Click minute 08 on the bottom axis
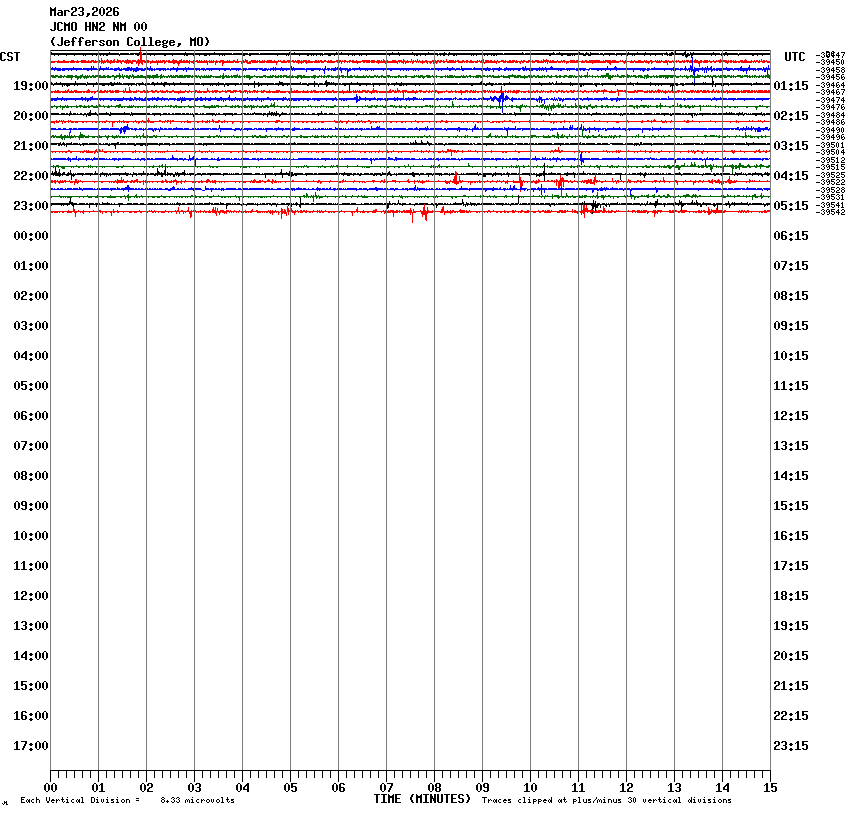 (434, 787)
